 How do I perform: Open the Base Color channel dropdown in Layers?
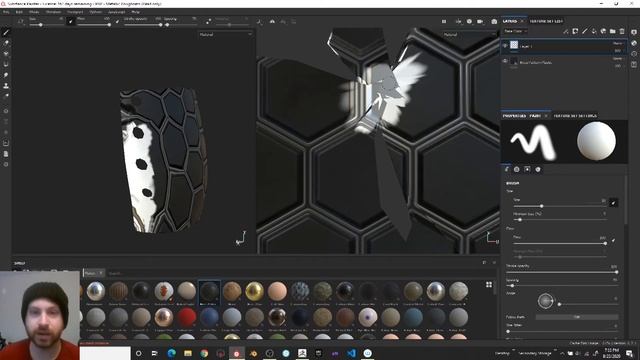(x=516, y=31)
